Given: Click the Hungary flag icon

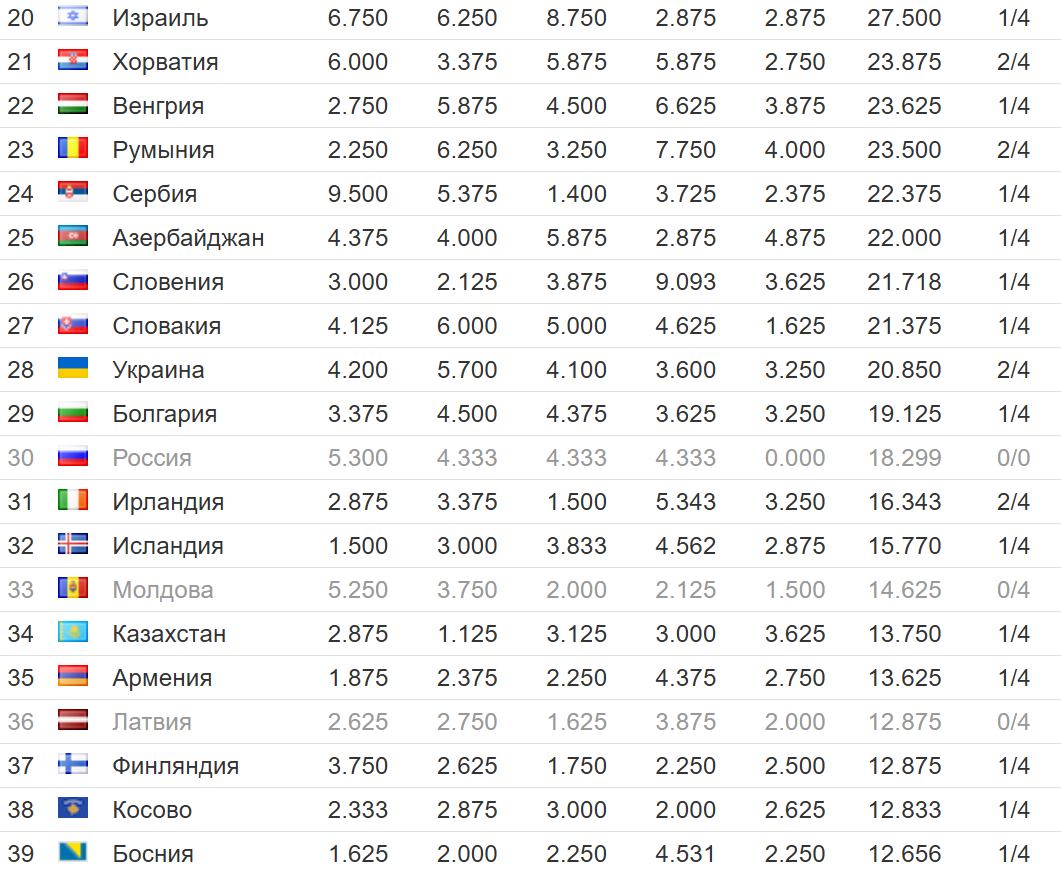Looking at the screenshot, I should point(73,105).
